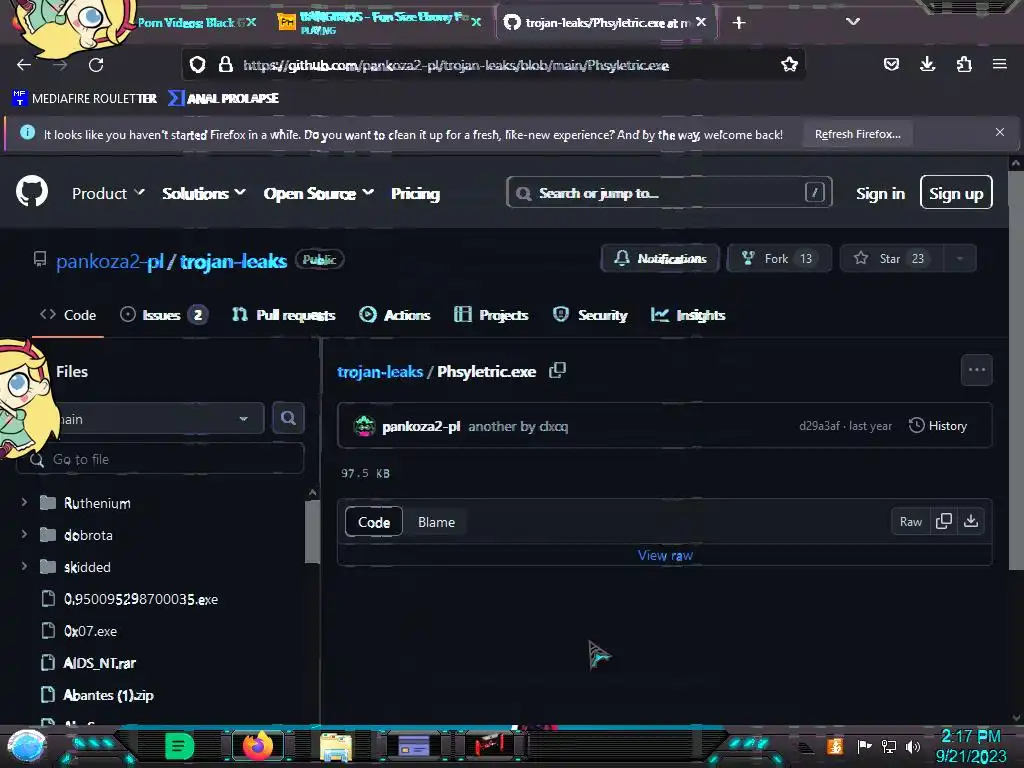Open the 0x07.exe file
The image size is (1024, 768).
[x=90, y=631]
